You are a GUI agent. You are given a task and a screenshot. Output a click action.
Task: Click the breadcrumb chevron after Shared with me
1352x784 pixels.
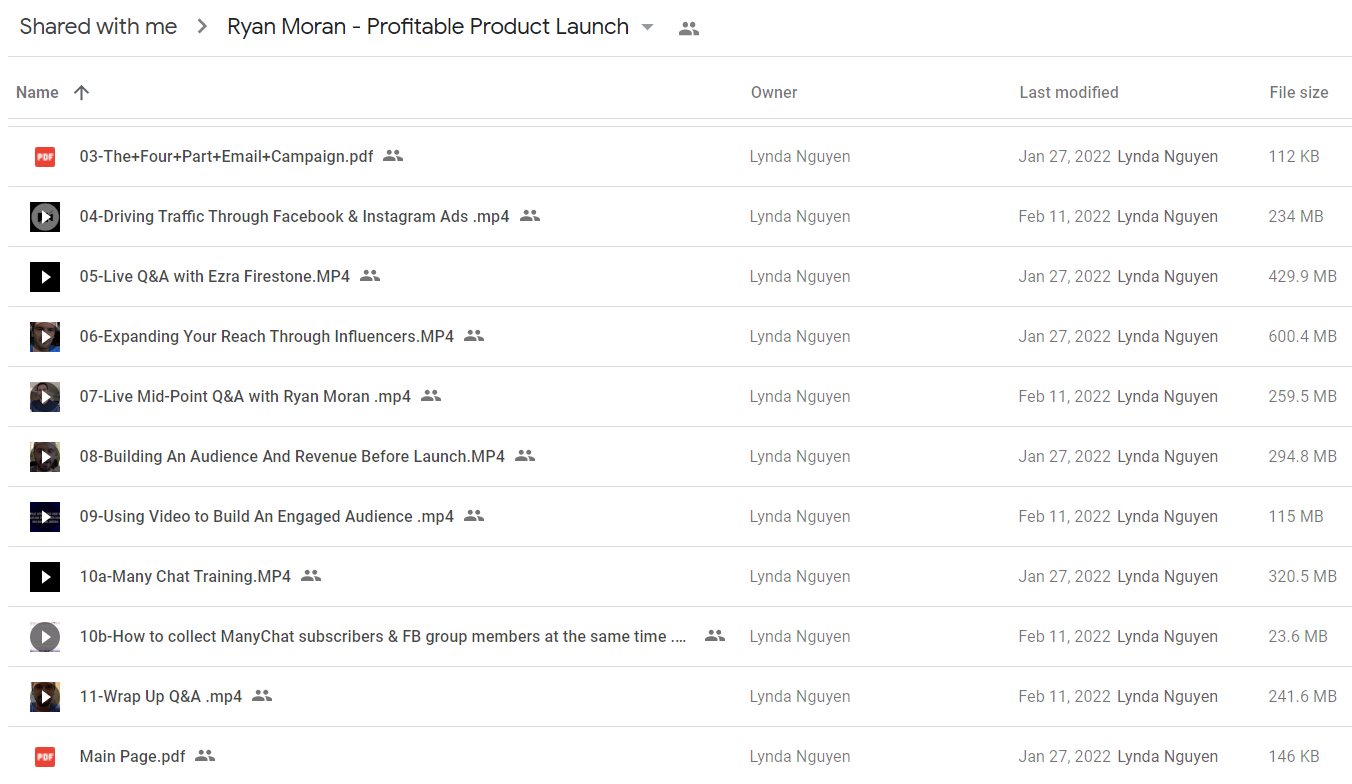202,27
